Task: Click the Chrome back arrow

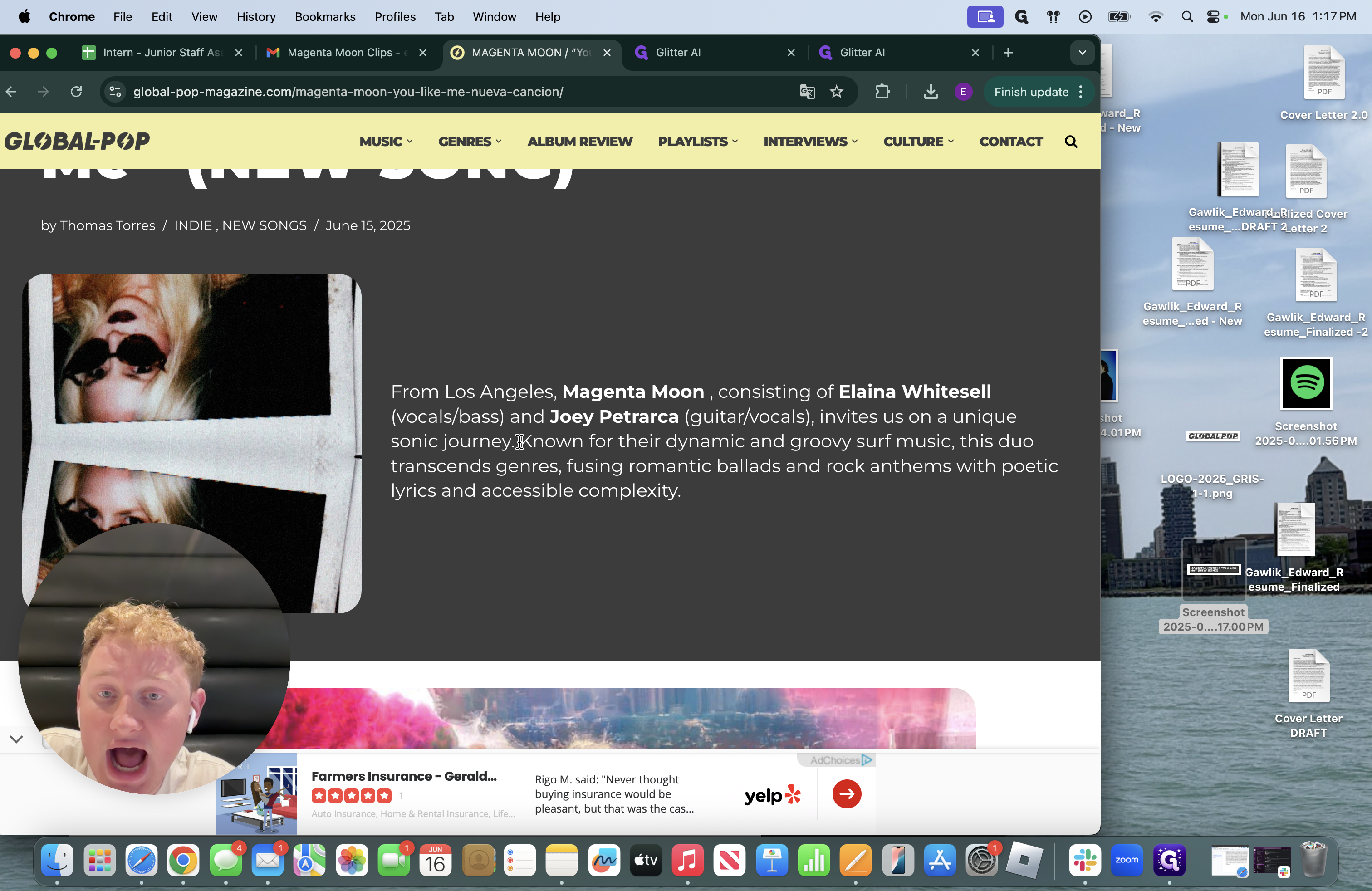Action: (x=11, y=92)
